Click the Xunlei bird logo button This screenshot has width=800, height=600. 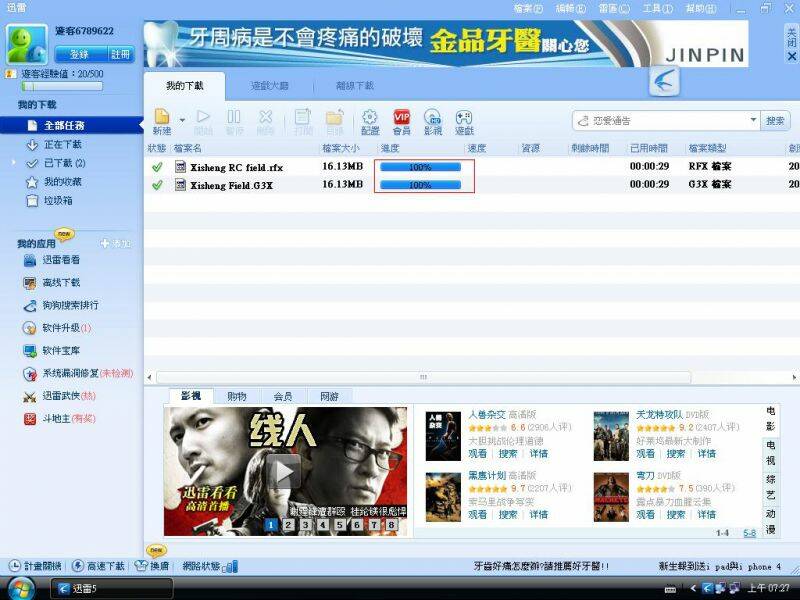pos(664,82)
